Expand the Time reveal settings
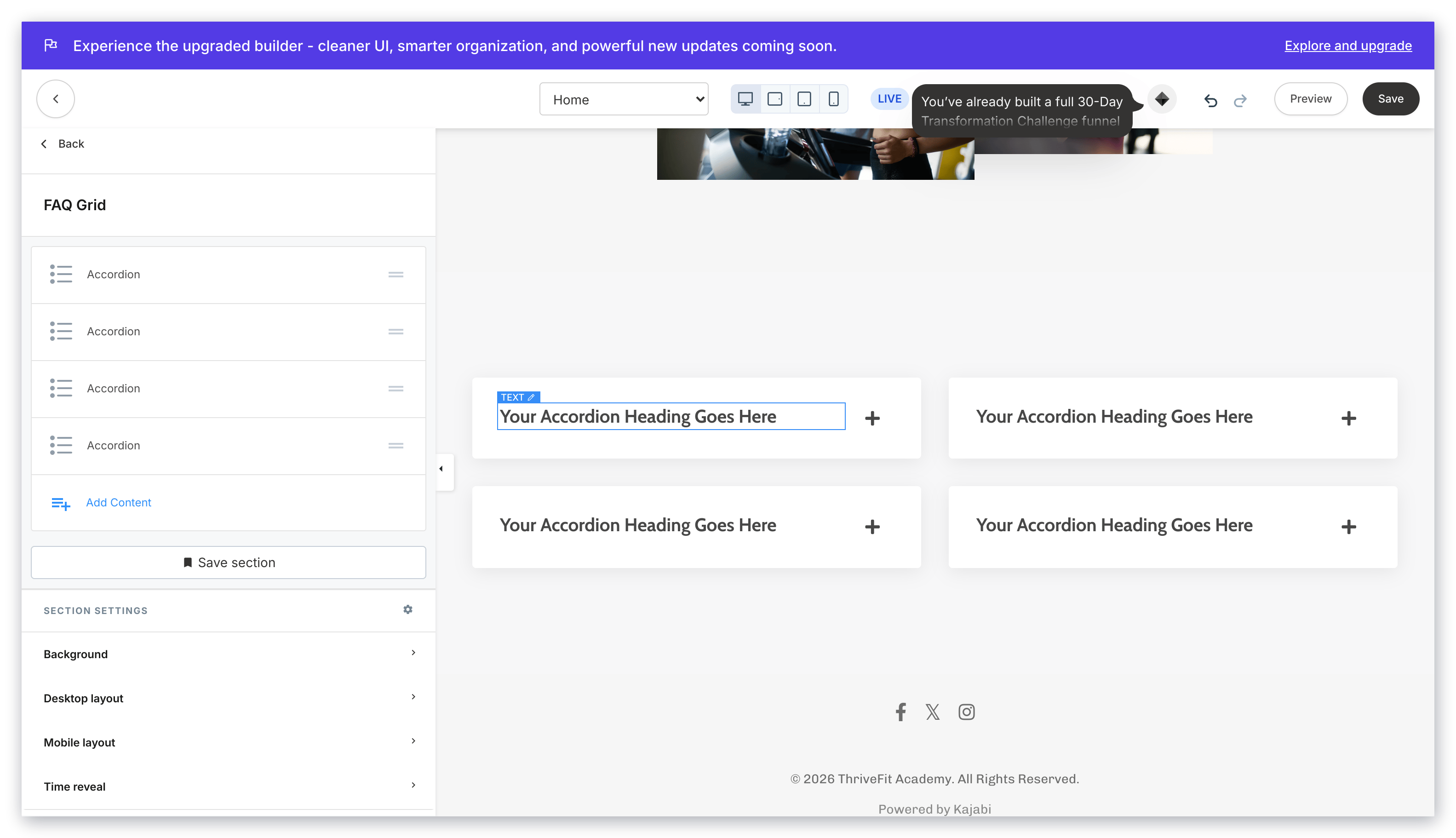Viewport: 1456px width, 838px height. tap(229, 786)
